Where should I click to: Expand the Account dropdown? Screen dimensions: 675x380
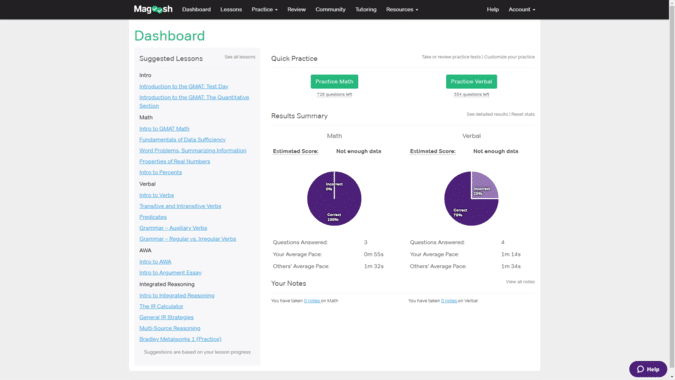click(x=522, y=9)
